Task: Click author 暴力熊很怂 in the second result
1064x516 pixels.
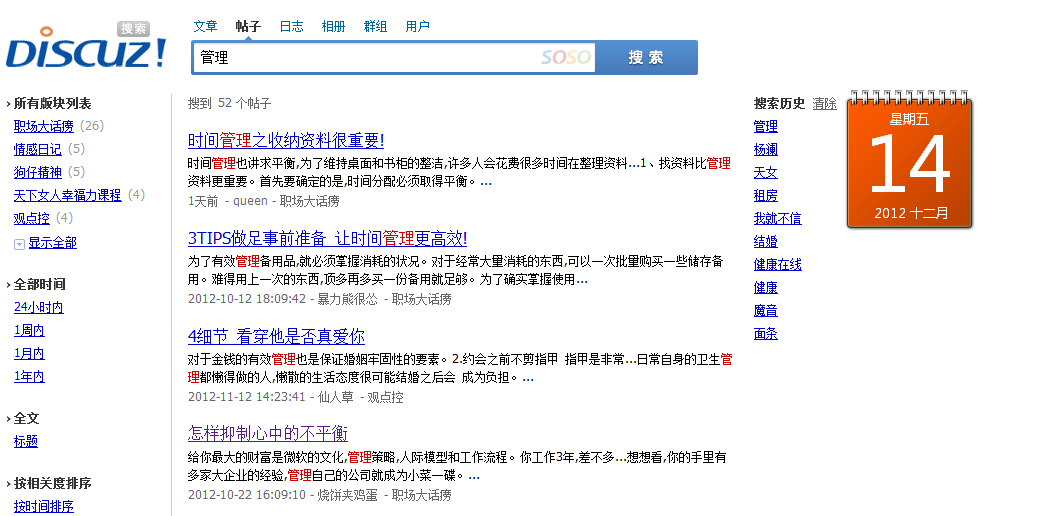Action: tap(347, 299)
